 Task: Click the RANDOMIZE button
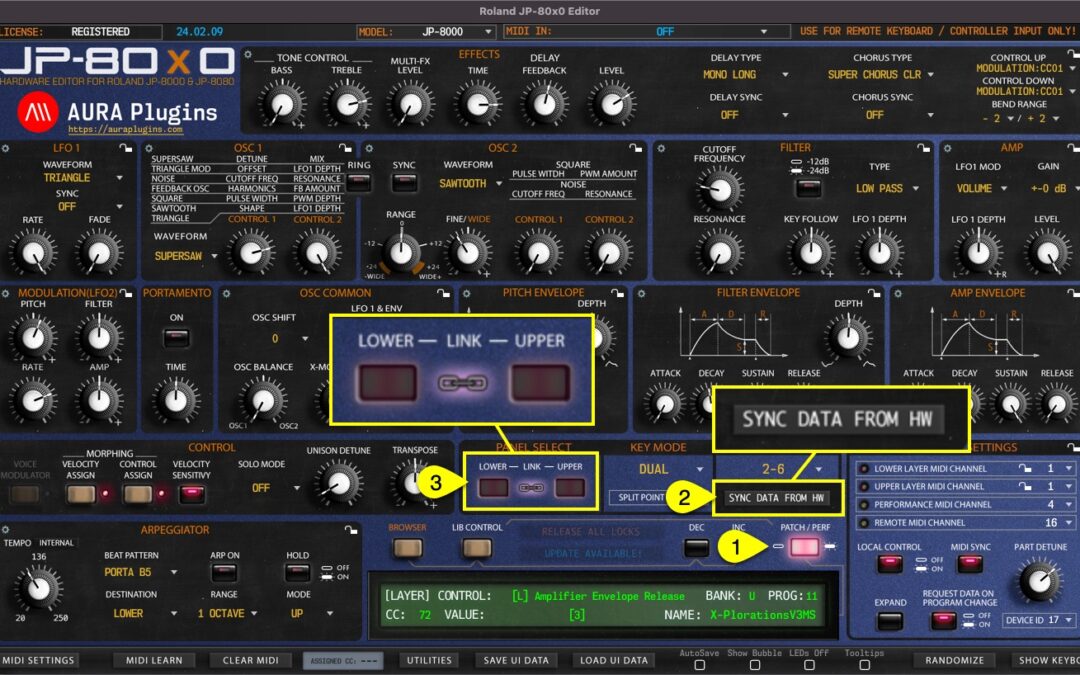tap(956, 660)
